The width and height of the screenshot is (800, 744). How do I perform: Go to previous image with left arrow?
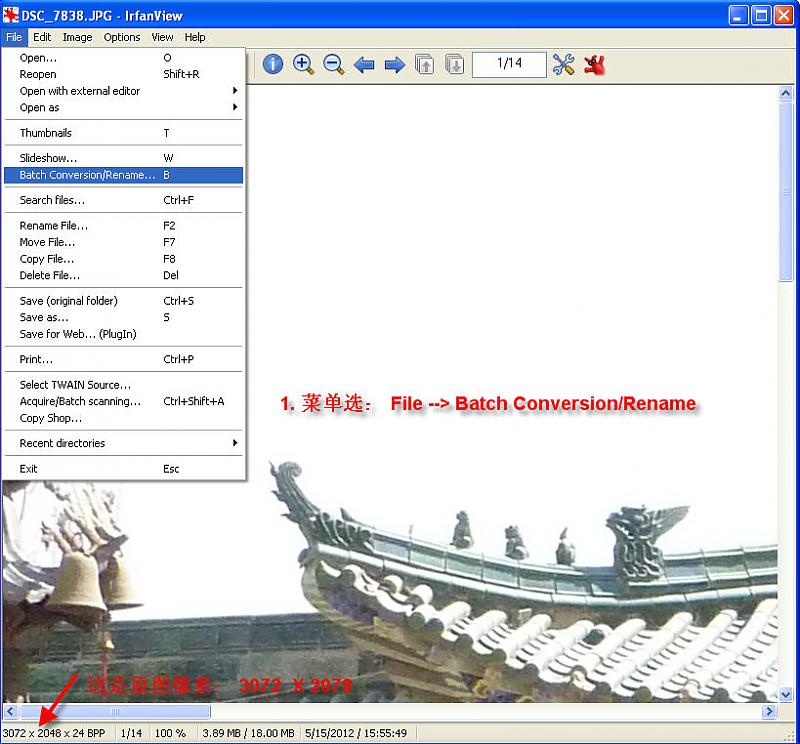(x=364, y=65)
